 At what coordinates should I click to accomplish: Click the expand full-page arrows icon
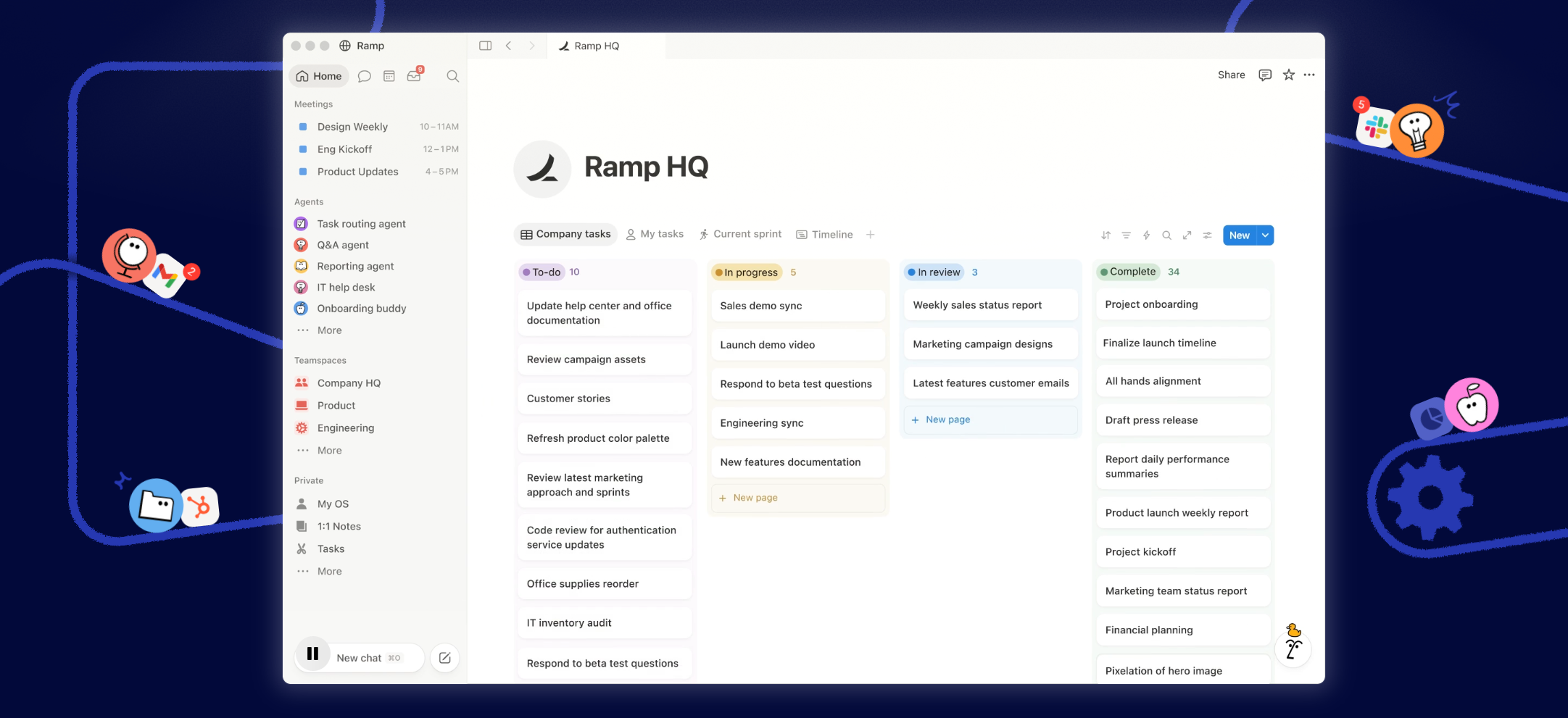[1187, 235]
